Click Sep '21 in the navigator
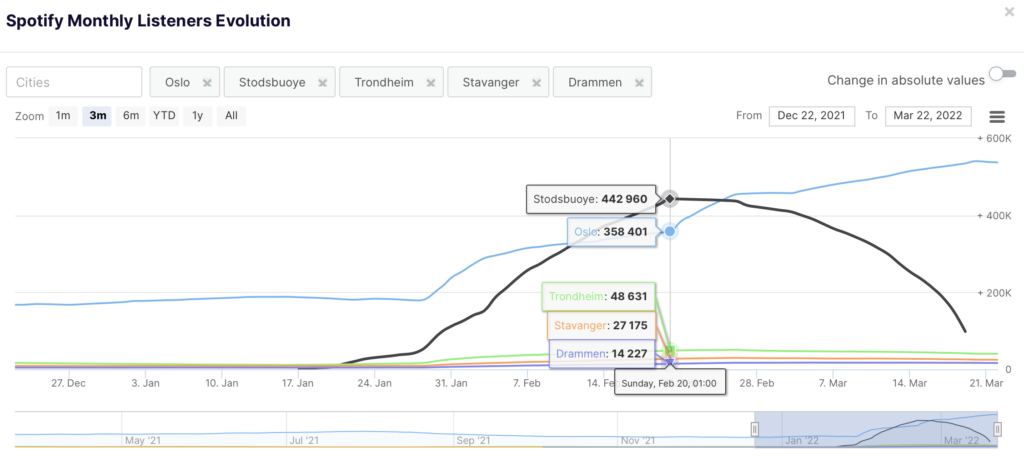The image size is (1024, 463). pos(473,441)
